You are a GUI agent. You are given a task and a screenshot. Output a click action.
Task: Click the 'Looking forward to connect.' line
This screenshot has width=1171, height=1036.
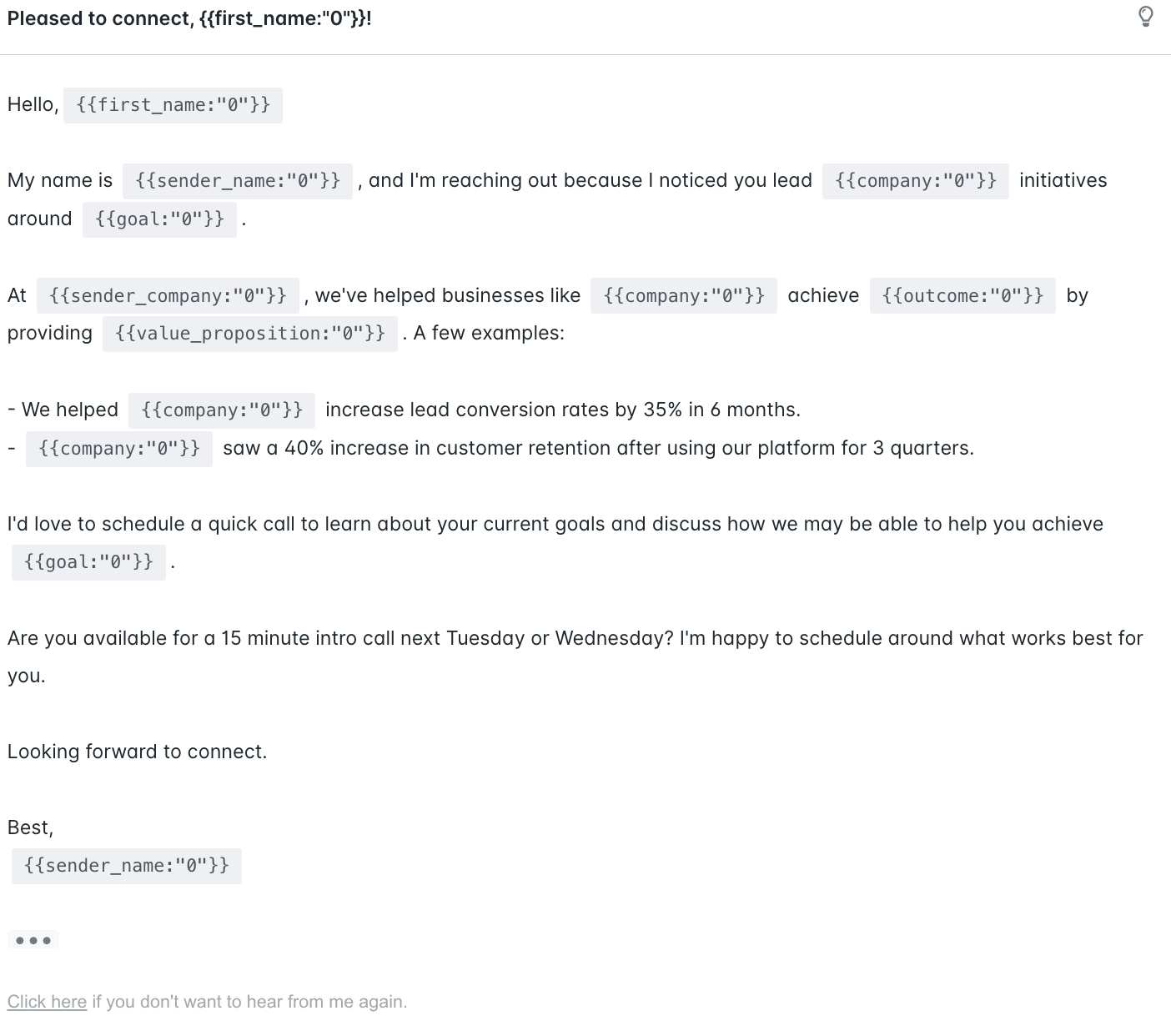[x=138, y=752]
